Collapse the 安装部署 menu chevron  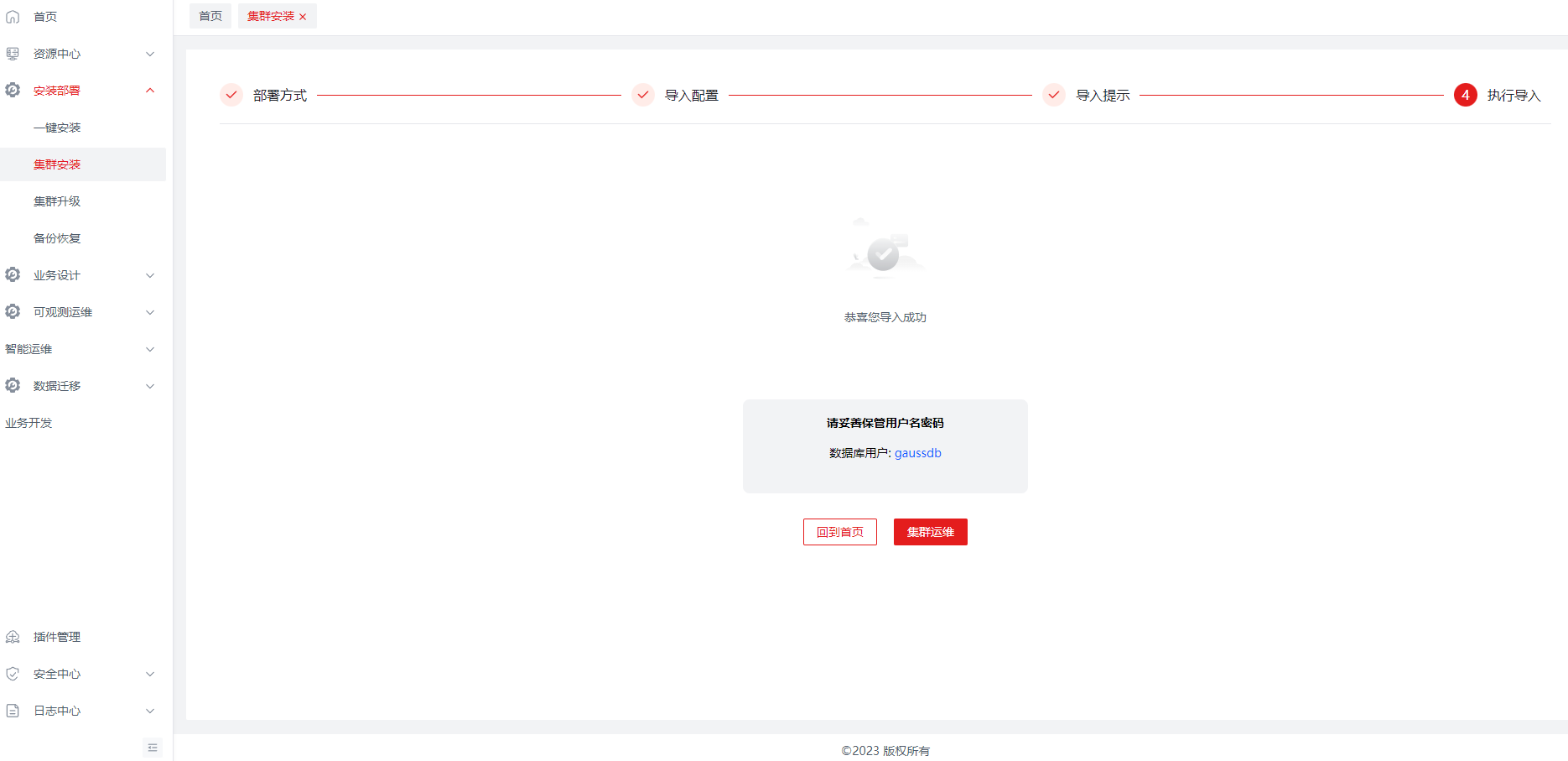(x=150, y=91)
